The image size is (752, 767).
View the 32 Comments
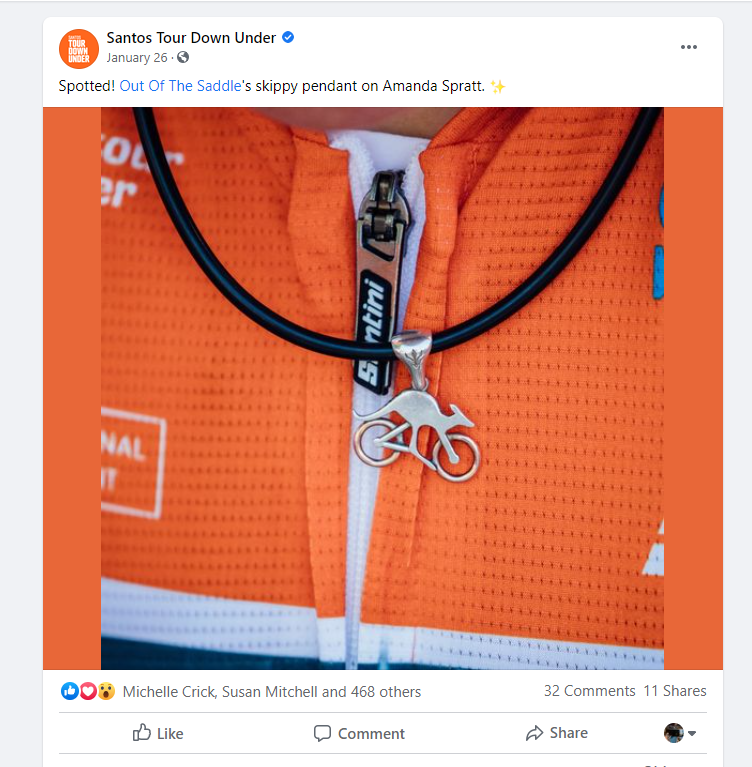point(590,691)
